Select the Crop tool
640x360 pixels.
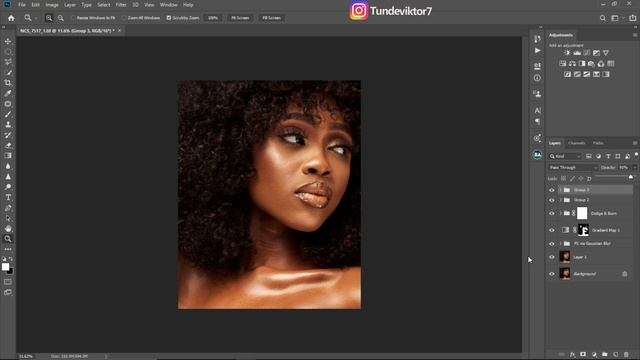point(8,83)
